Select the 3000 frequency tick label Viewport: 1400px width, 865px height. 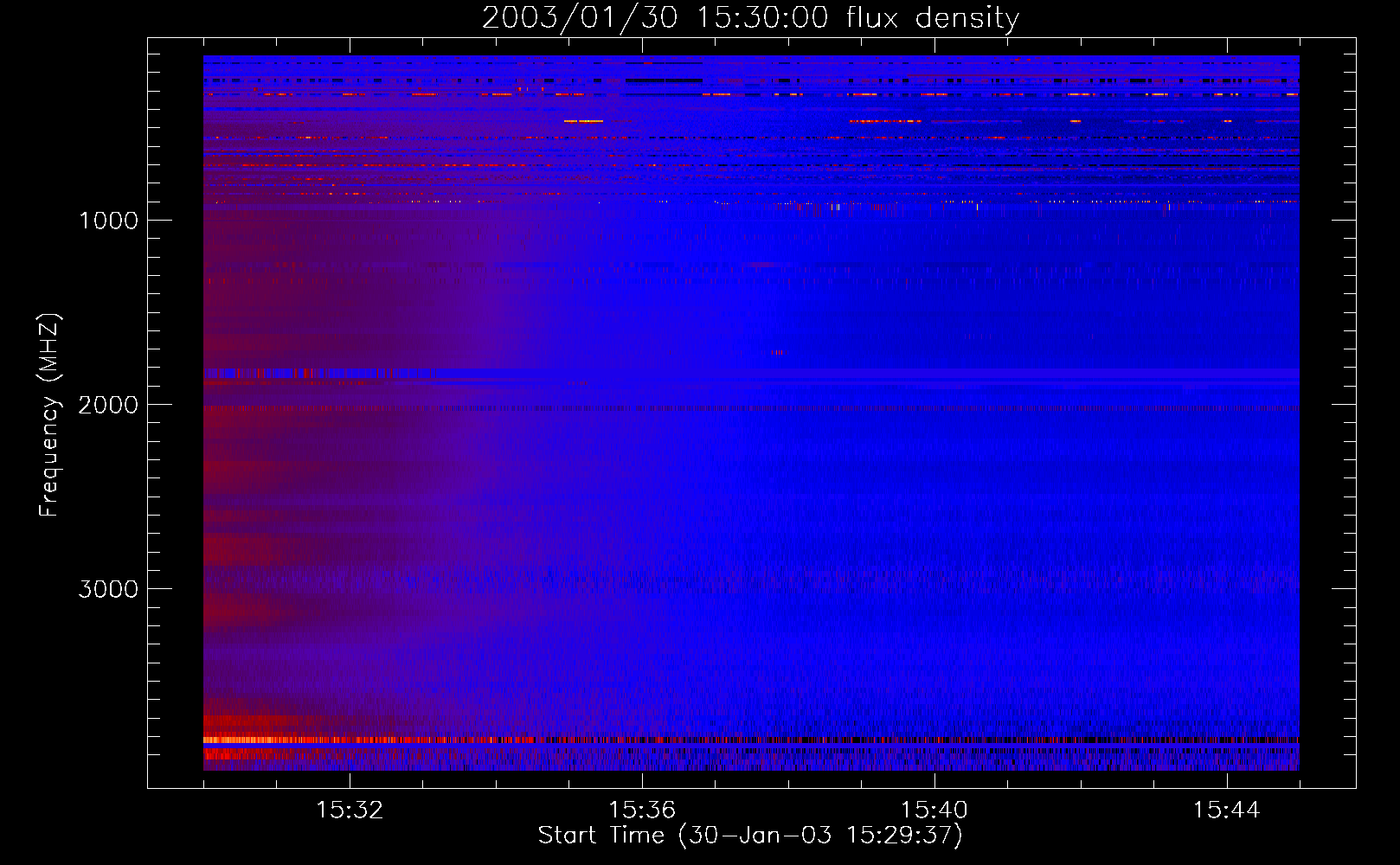(x=108, y=589)
